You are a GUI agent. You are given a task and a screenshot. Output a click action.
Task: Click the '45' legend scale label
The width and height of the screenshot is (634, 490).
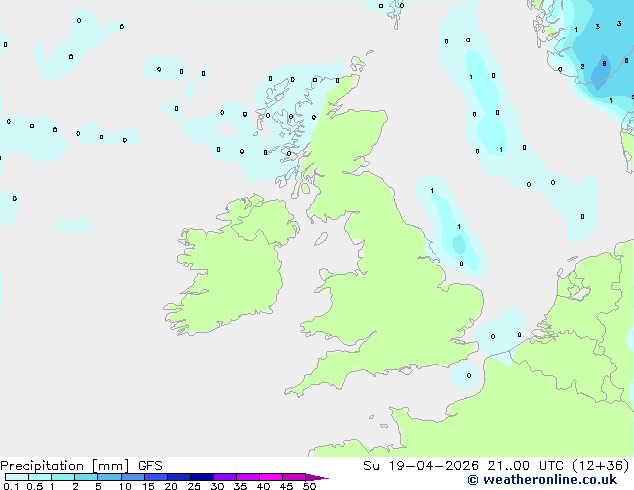point(286,486)
